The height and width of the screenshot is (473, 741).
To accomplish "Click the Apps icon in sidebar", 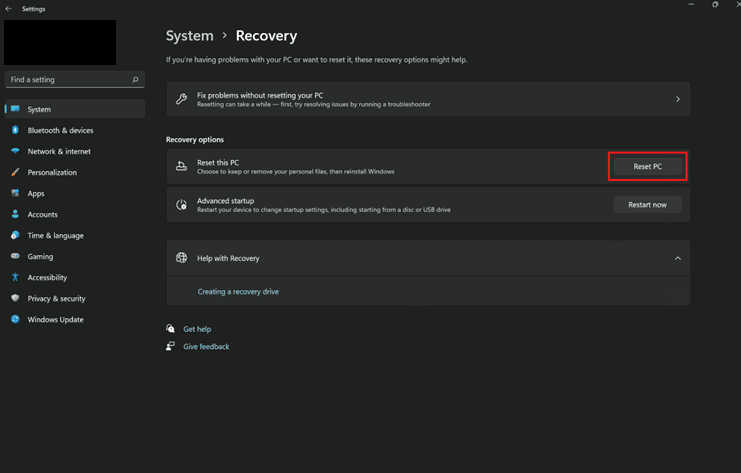I will [x=16, y=193].
